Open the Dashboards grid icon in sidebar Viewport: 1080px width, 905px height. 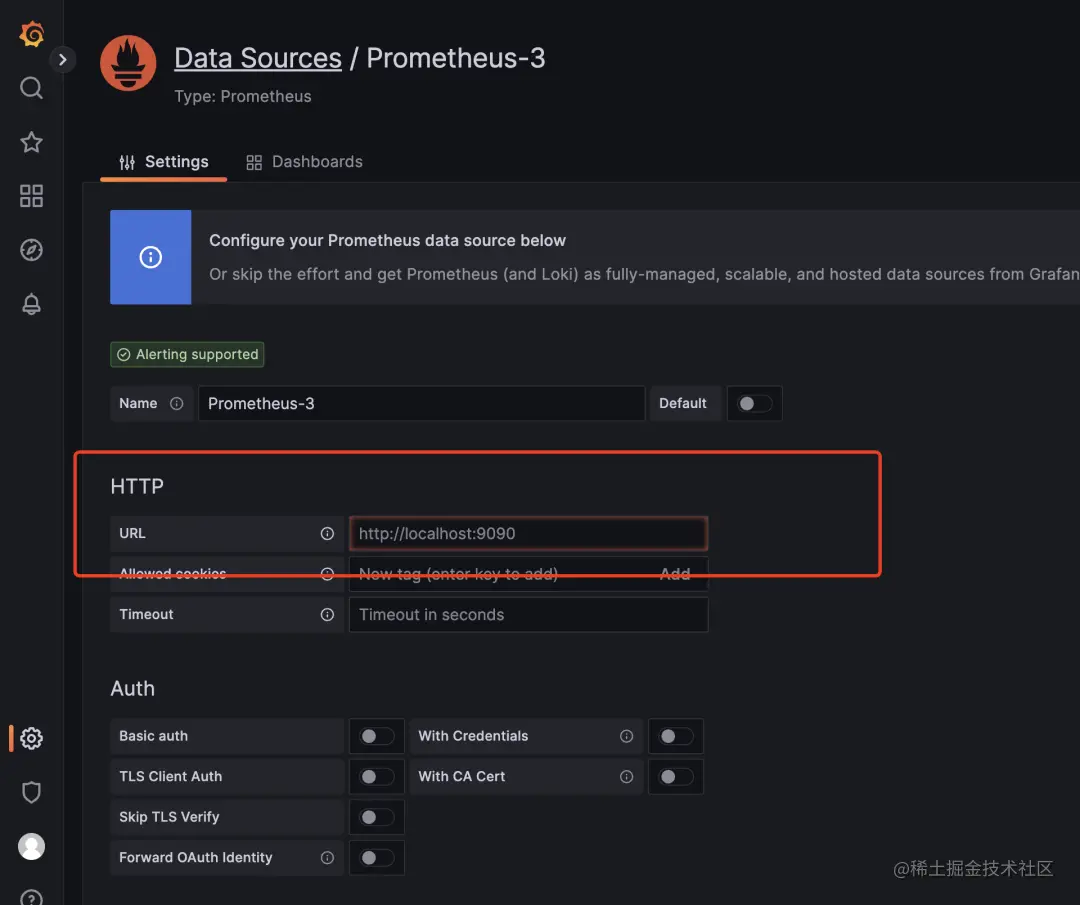[x=32, y=196]
